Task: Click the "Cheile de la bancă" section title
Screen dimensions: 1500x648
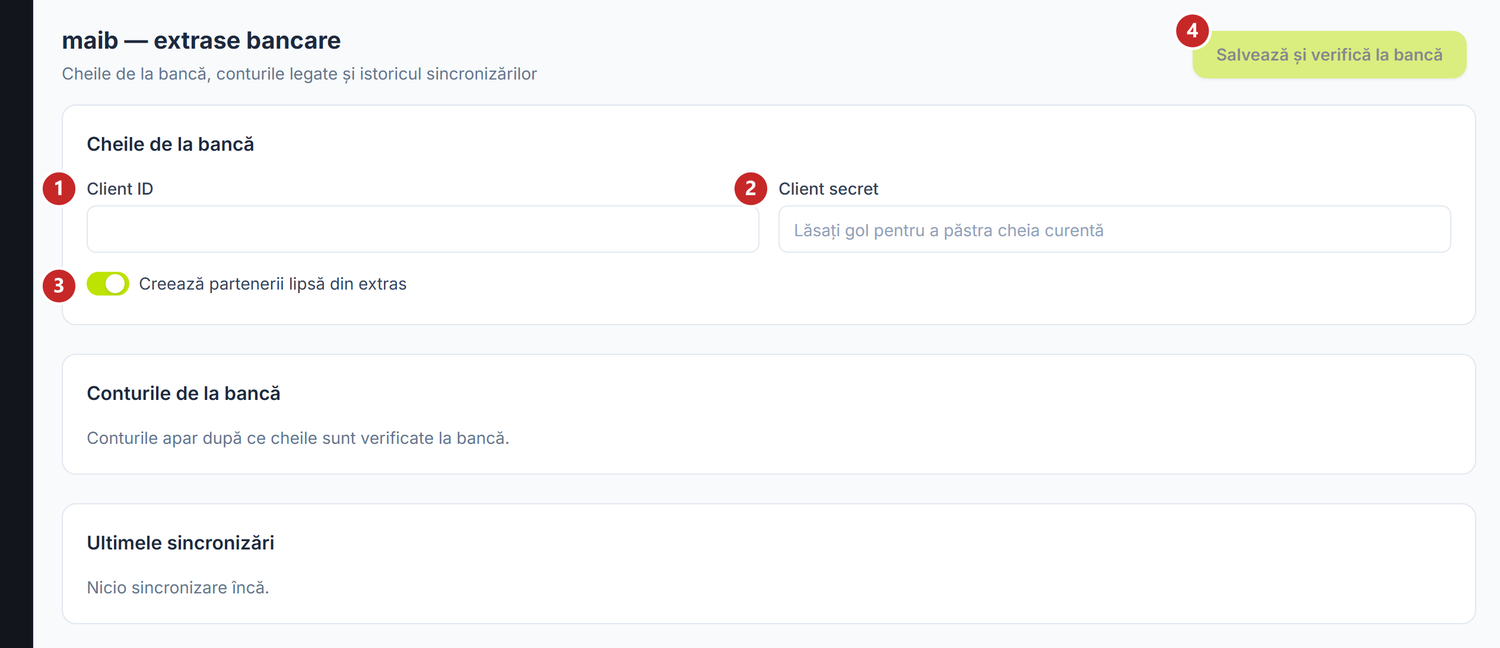Action: point(171,144)
